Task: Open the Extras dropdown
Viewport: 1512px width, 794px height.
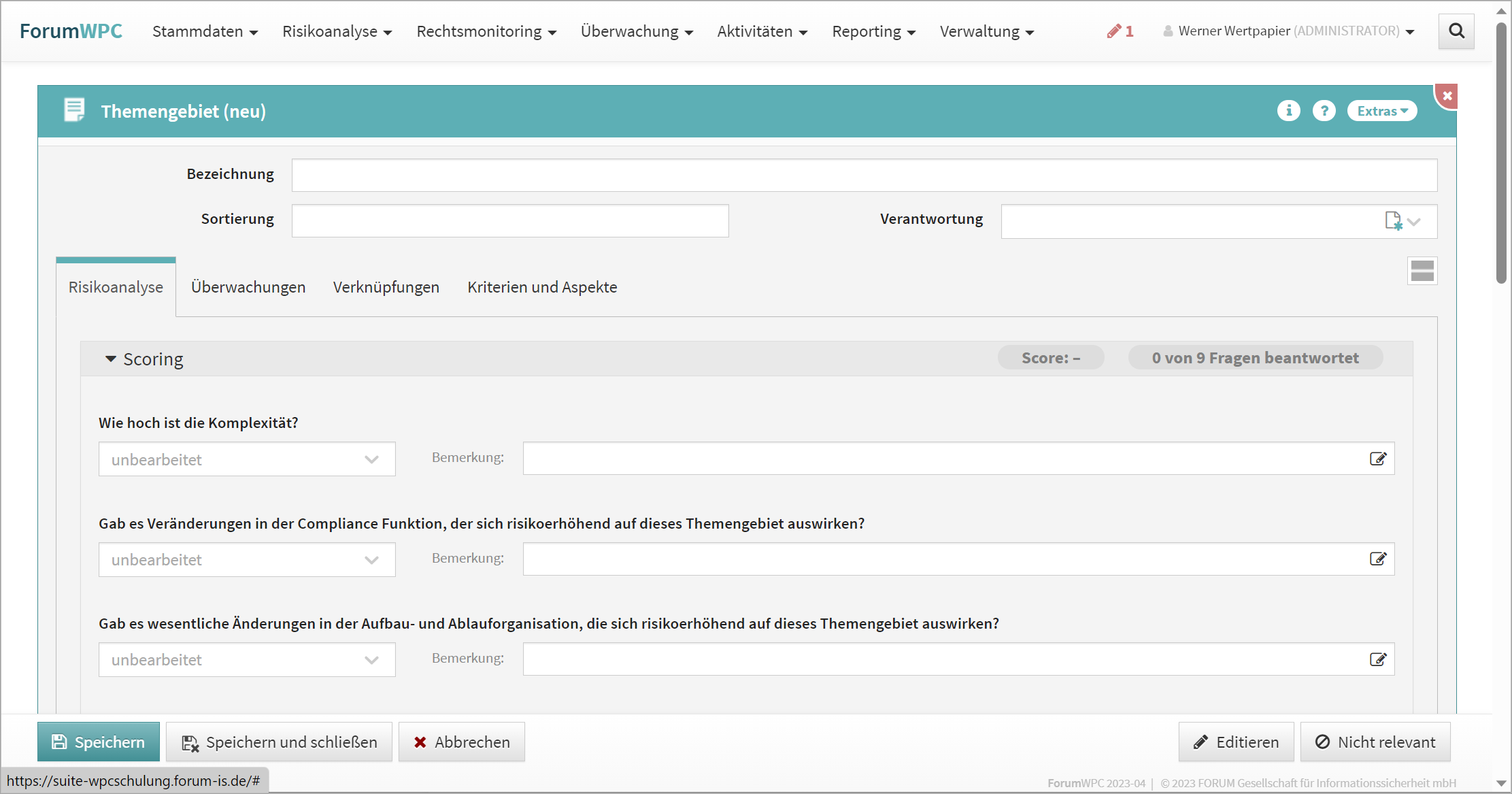Action: click(1381, 111)
